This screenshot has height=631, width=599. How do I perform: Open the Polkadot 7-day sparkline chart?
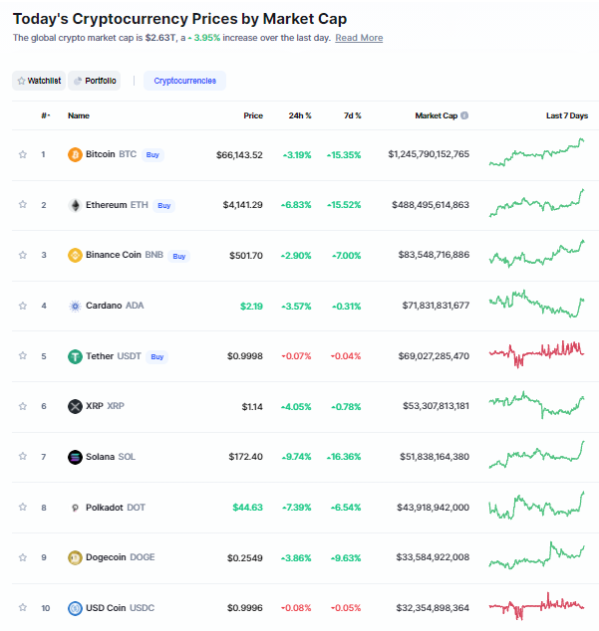pos(537,506)
